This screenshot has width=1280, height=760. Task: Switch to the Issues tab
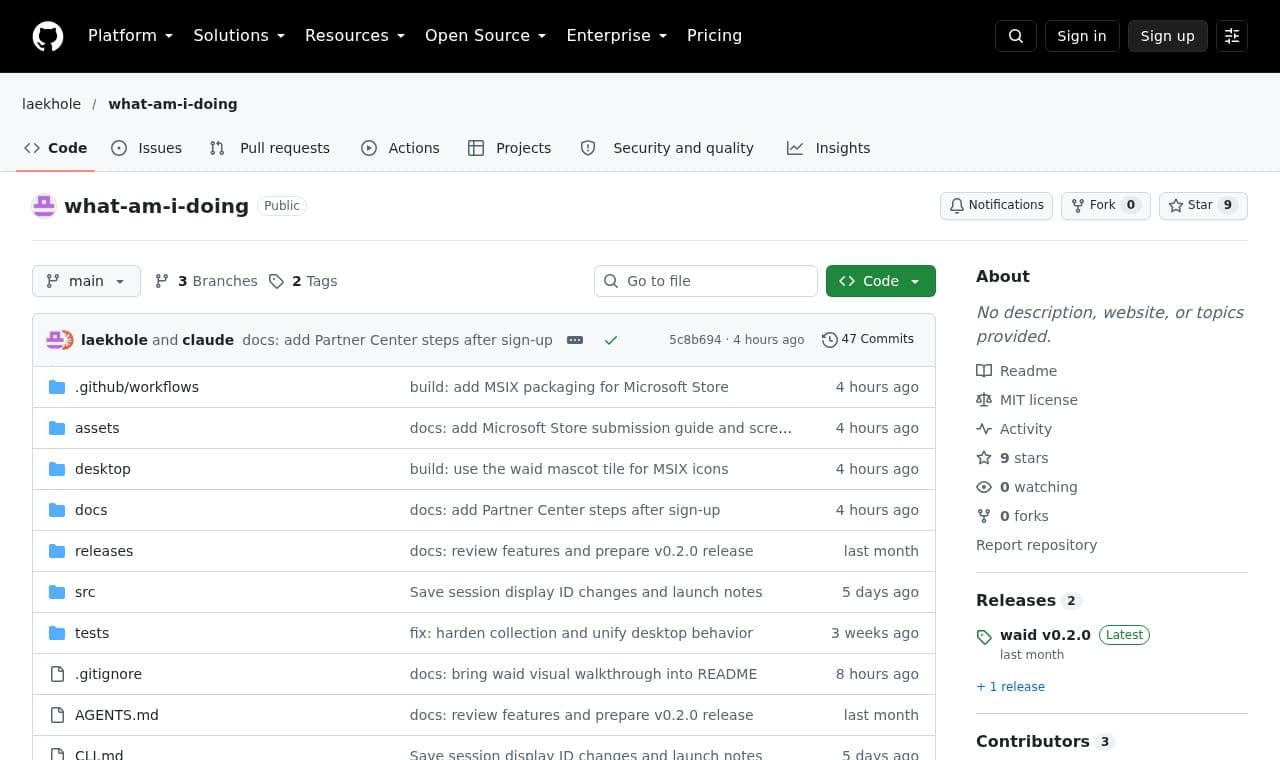coord(147,148)
